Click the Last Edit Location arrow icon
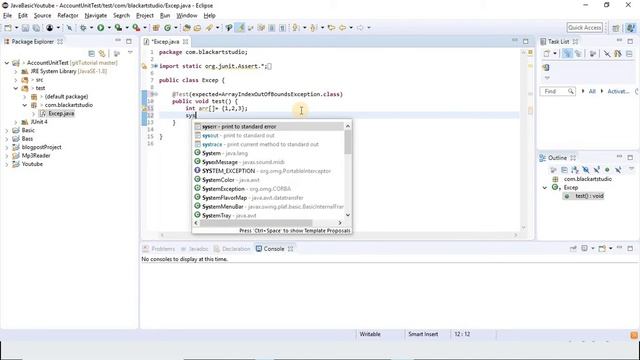Image resolution: width=640 pixels, height=360 pixels. point(331,28)
